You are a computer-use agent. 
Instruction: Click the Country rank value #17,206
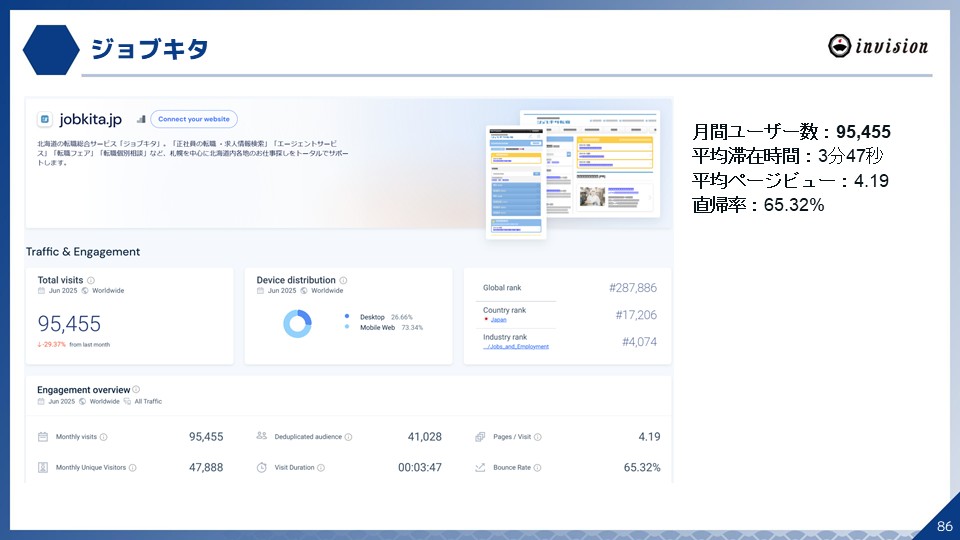click(x=636, y=315)
